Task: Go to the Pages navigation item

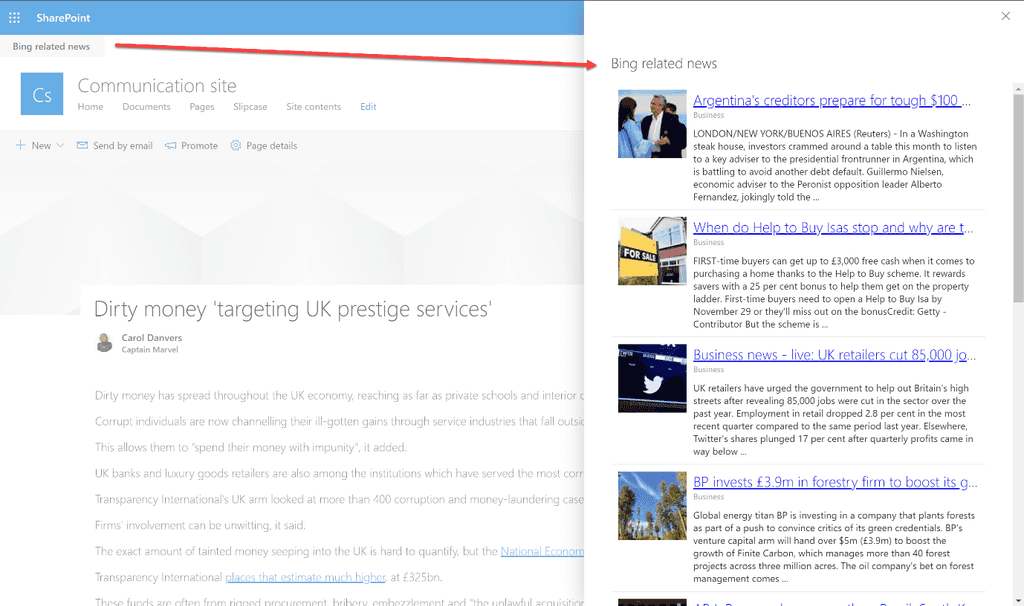Action: (202, 107)
